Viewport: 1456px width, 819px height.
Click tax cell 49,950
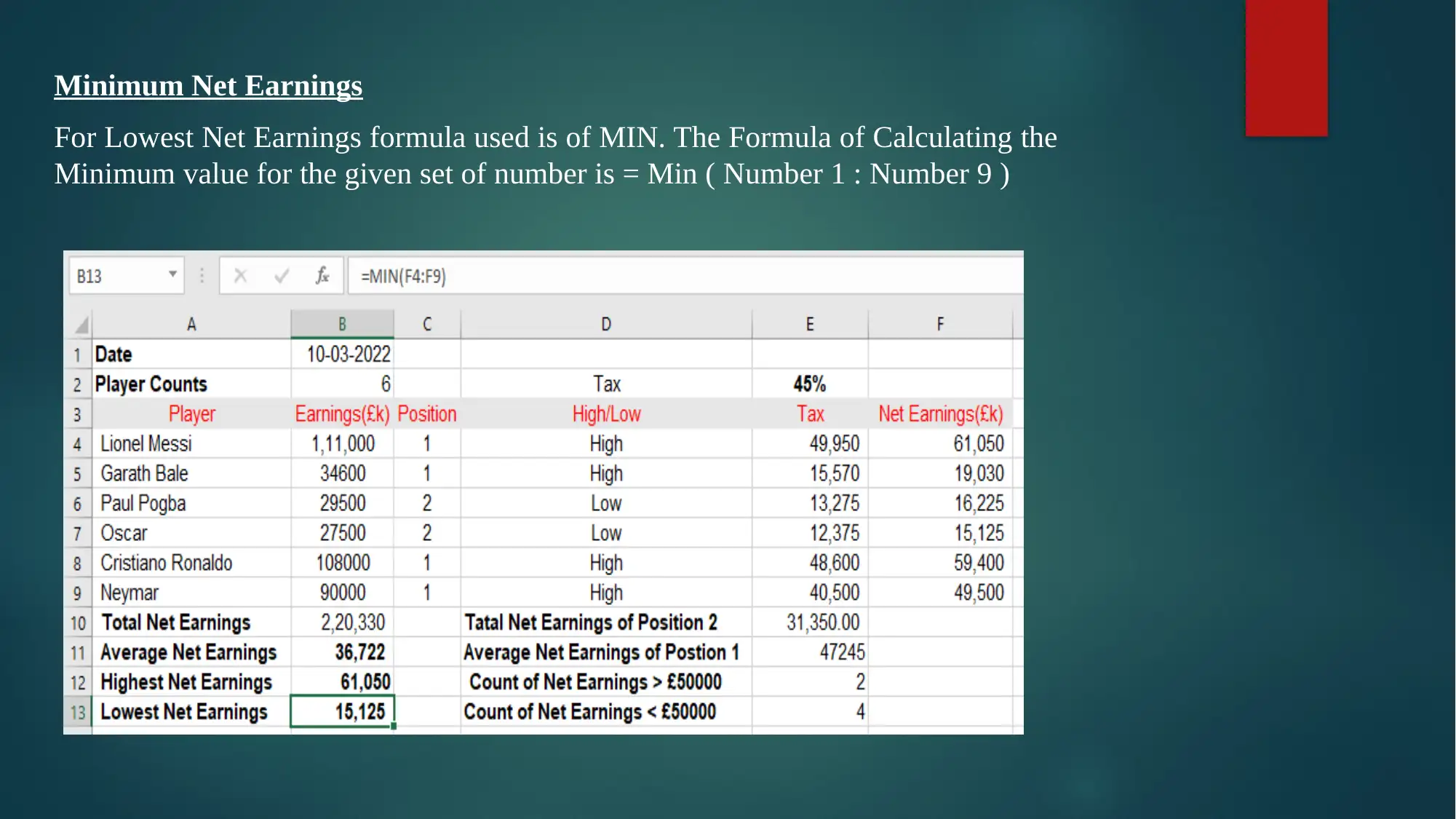810,444
